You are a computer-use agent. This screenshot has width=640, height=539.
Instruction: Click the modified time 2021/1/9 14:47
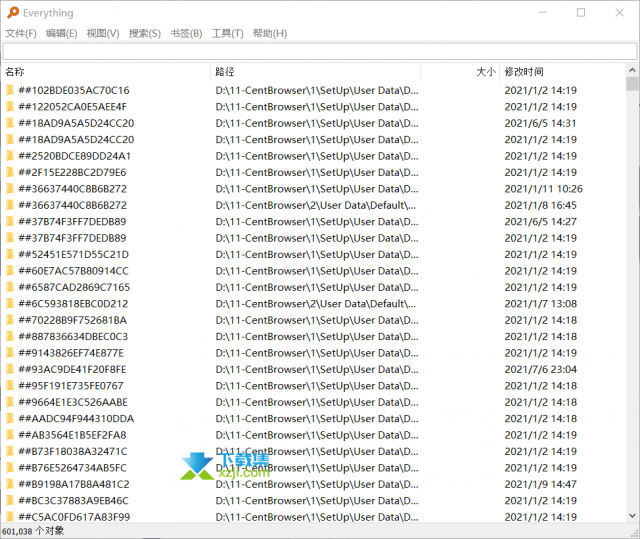tap(540, 484)
